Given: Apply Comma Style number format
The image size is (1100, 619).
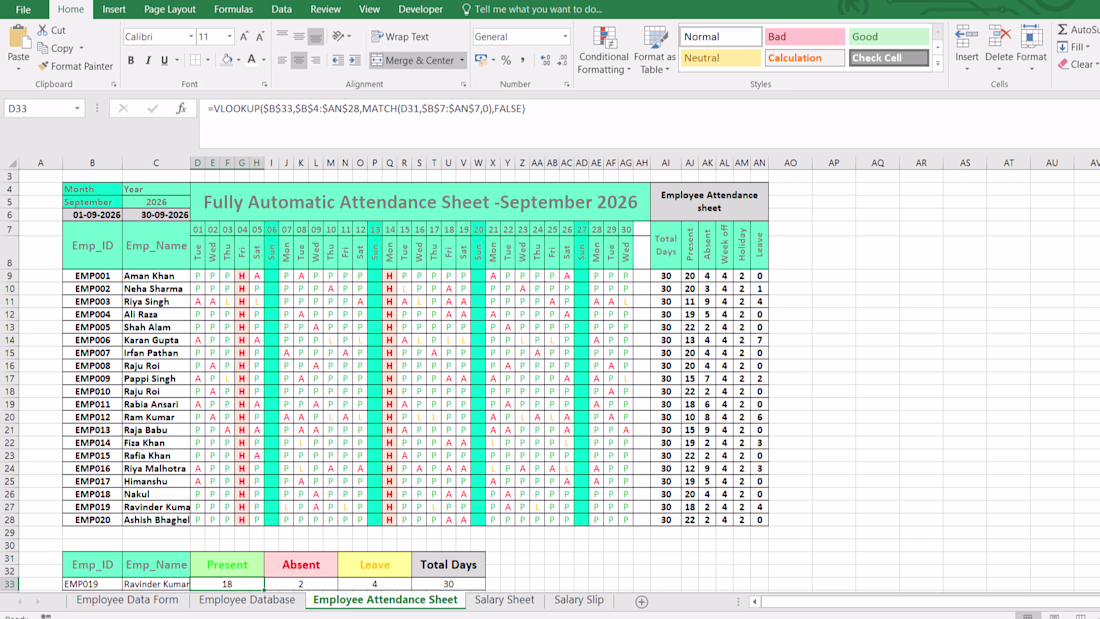Looking at the screenshot, I should pos(523,60).
